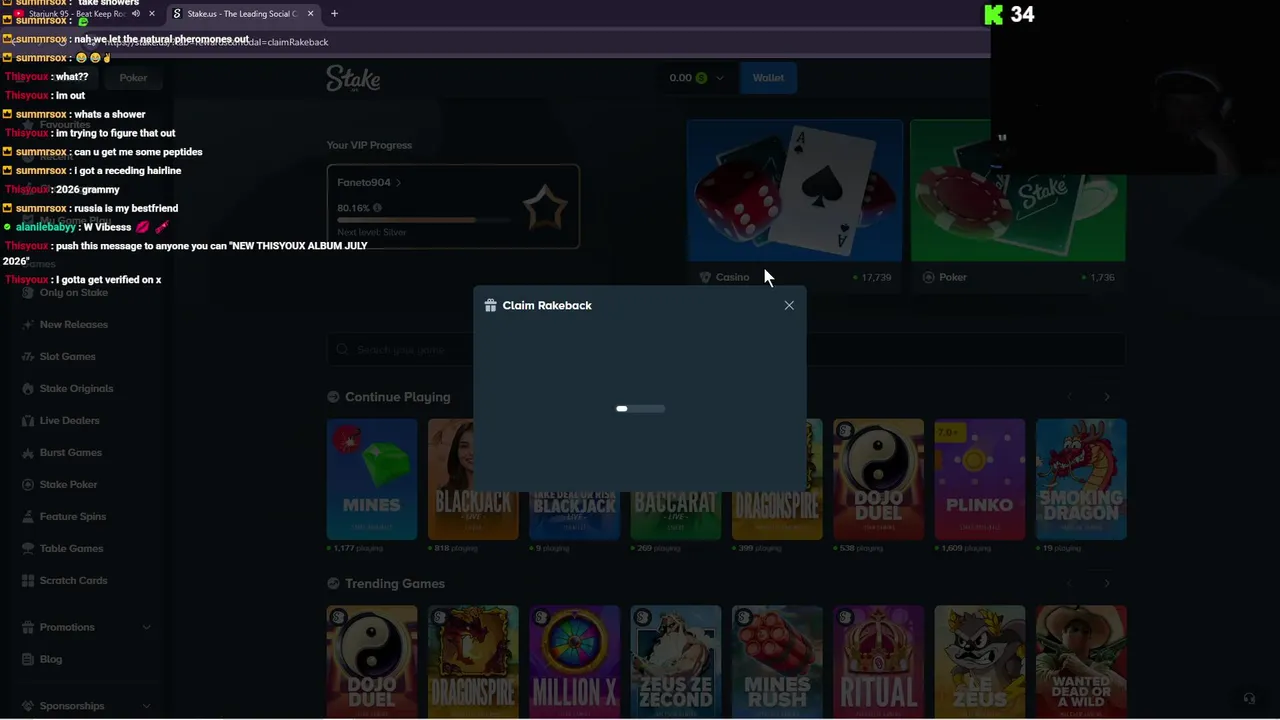Click the browser address bar URL
The height and width of the screenshot is (720, 1280).
point(215,42)
